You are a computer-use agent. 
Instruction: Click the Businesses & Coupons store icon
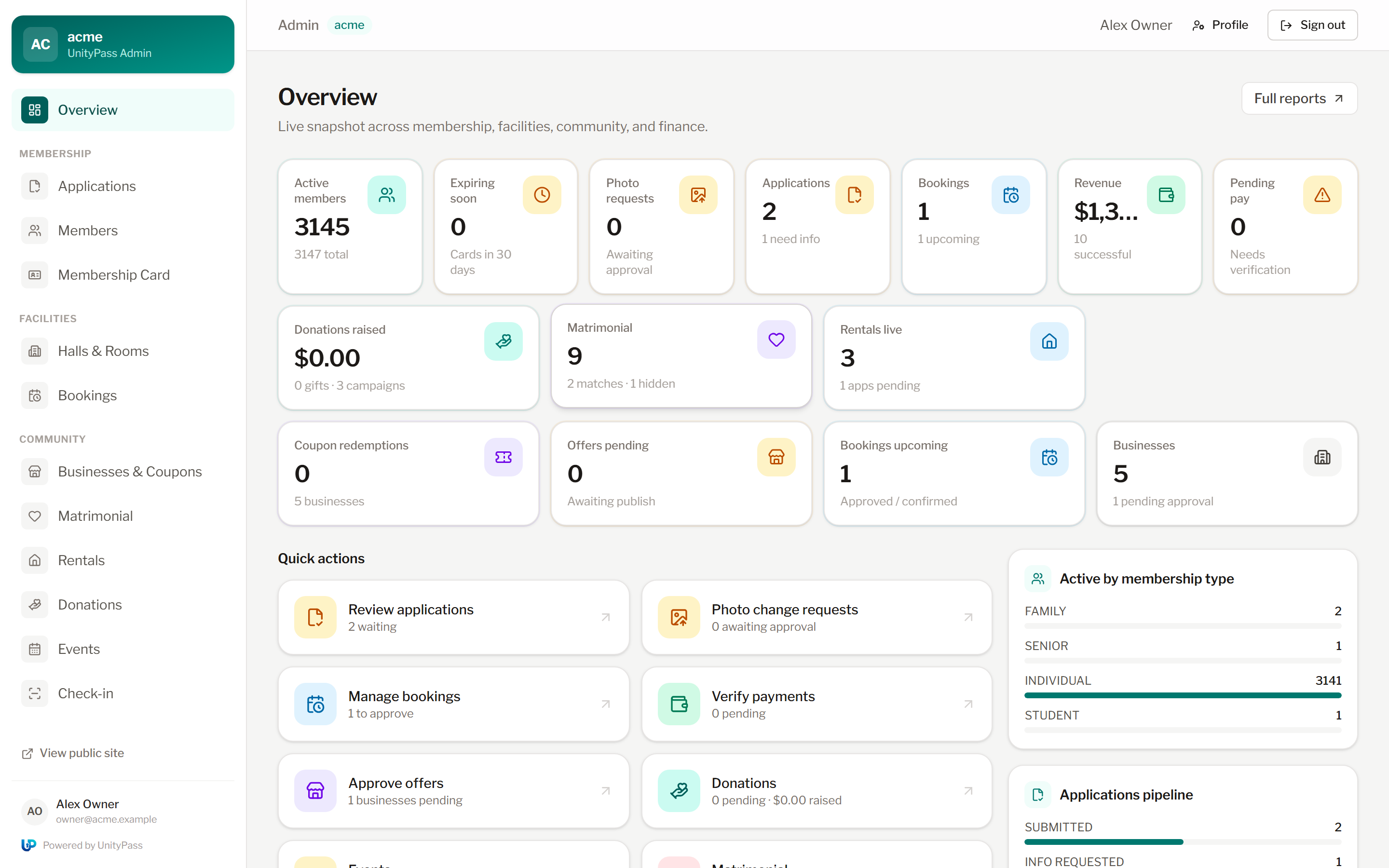pos(34,471)
